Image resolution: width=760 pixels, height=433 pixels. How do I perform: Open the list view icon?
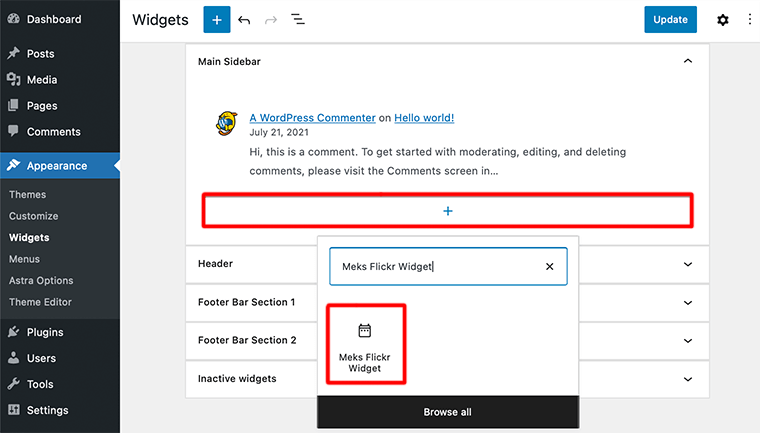pyautogui.click(x=298, y=19)
